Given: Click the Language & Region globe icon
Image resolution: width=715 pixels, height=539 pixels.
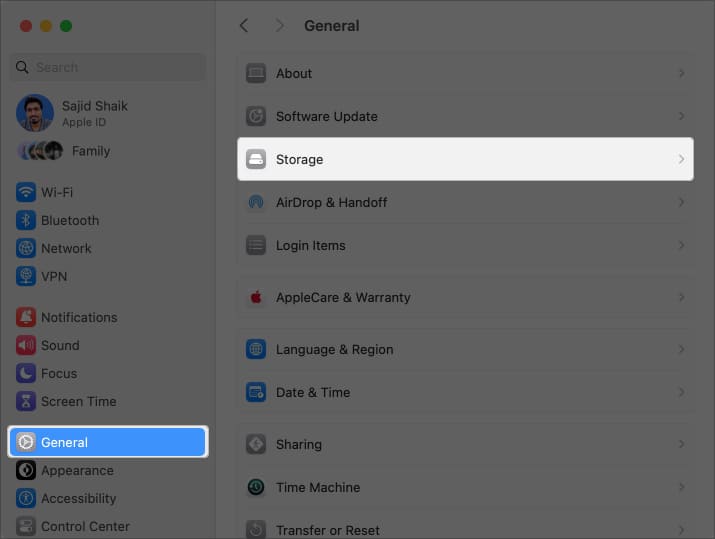Looking at the screenshot, I should click(x=256, y=349).
